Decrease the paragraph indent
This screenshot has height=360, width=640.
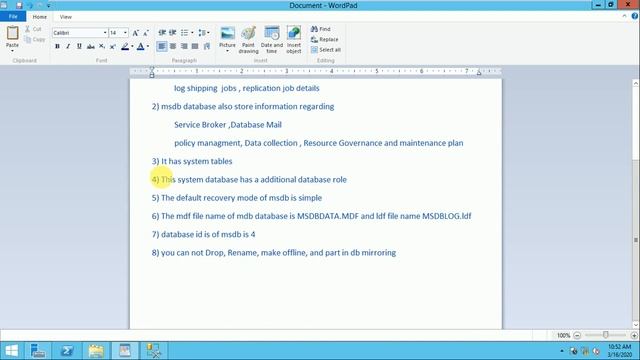tap(162, 33)
